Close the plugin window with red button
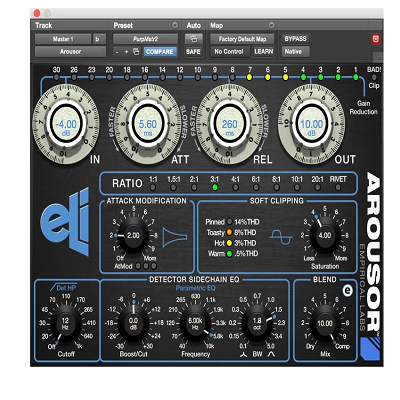The image size is (400, 400). [37, 13]
